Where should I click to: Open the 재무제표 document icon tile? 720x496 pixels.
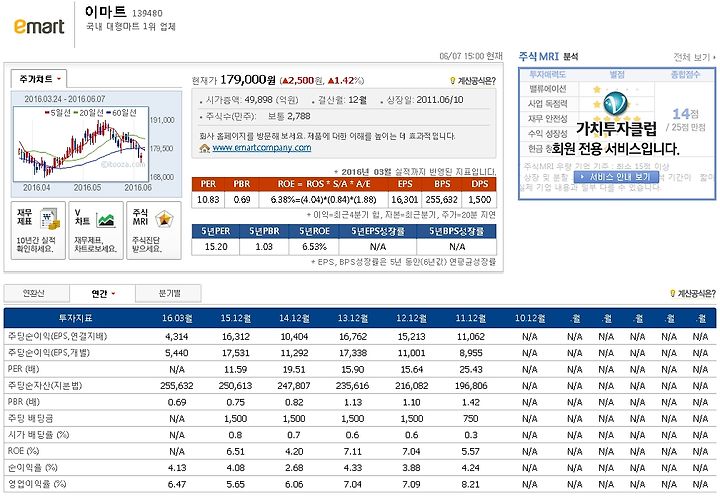pos(38,231)
